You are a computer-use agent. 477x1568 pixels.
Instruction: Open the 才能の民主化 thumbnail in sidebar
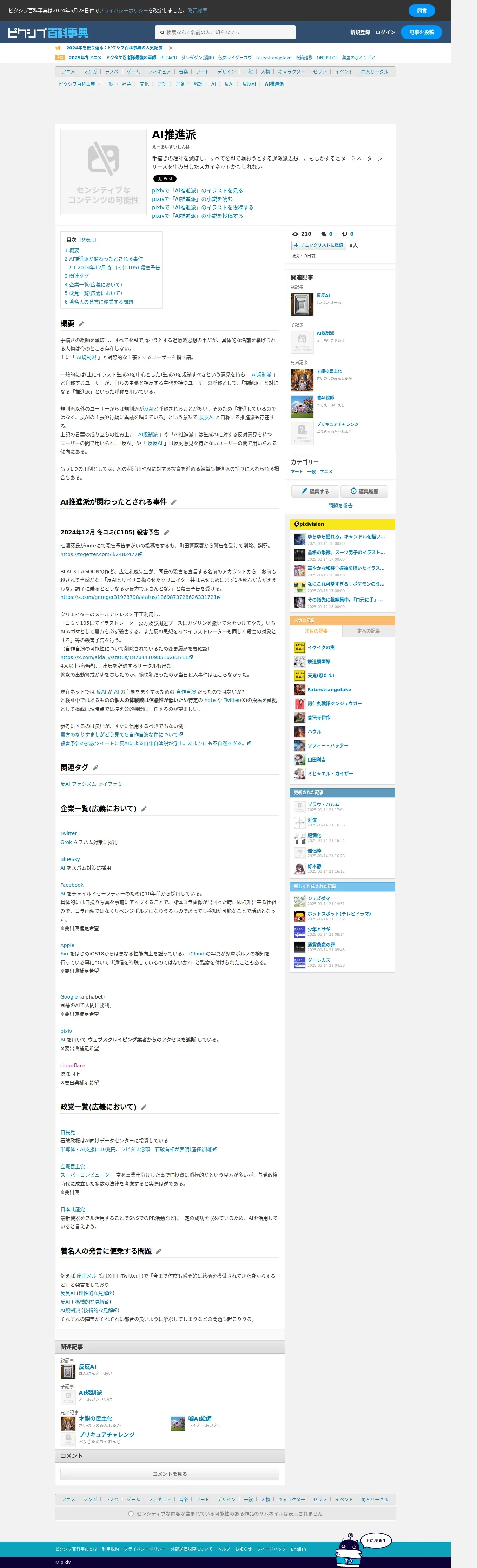[x=302, y=379]
